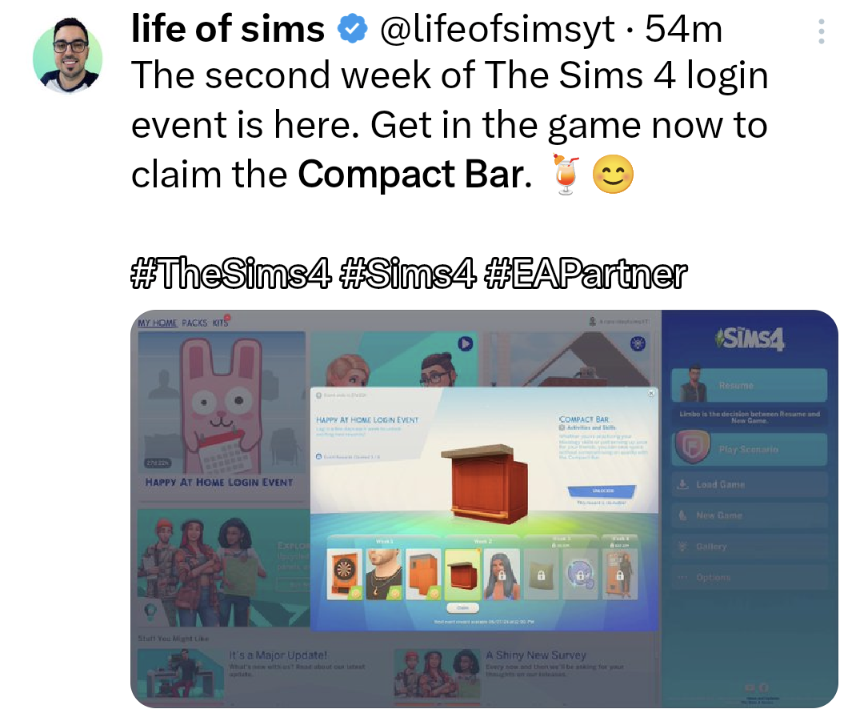The image size is (864, 714).
Task: Click the locked pillow reward tile
Action: (x=541, y=574)
